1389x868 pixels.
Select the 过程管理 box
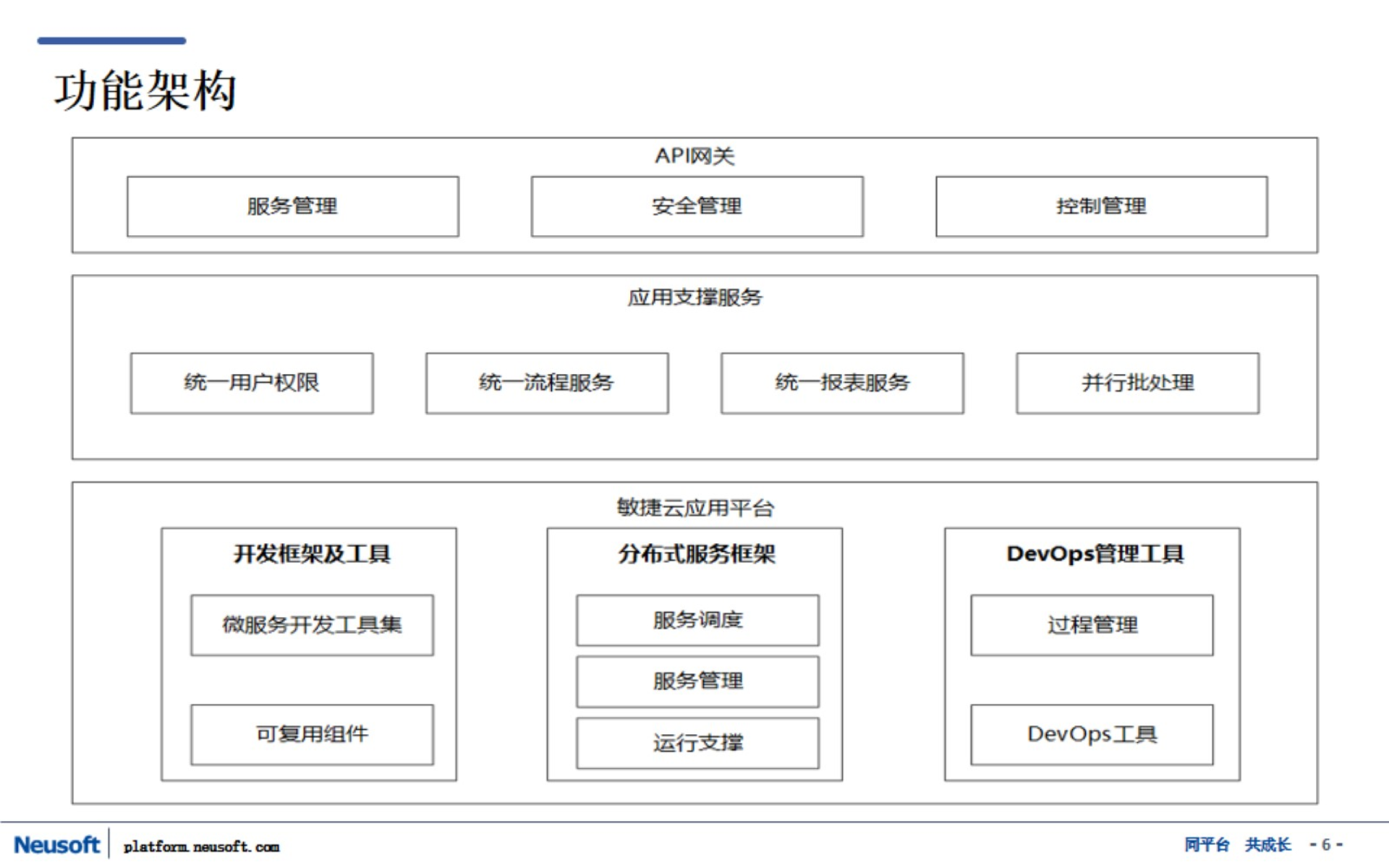pyautogui.click(x=1092, y=624)
